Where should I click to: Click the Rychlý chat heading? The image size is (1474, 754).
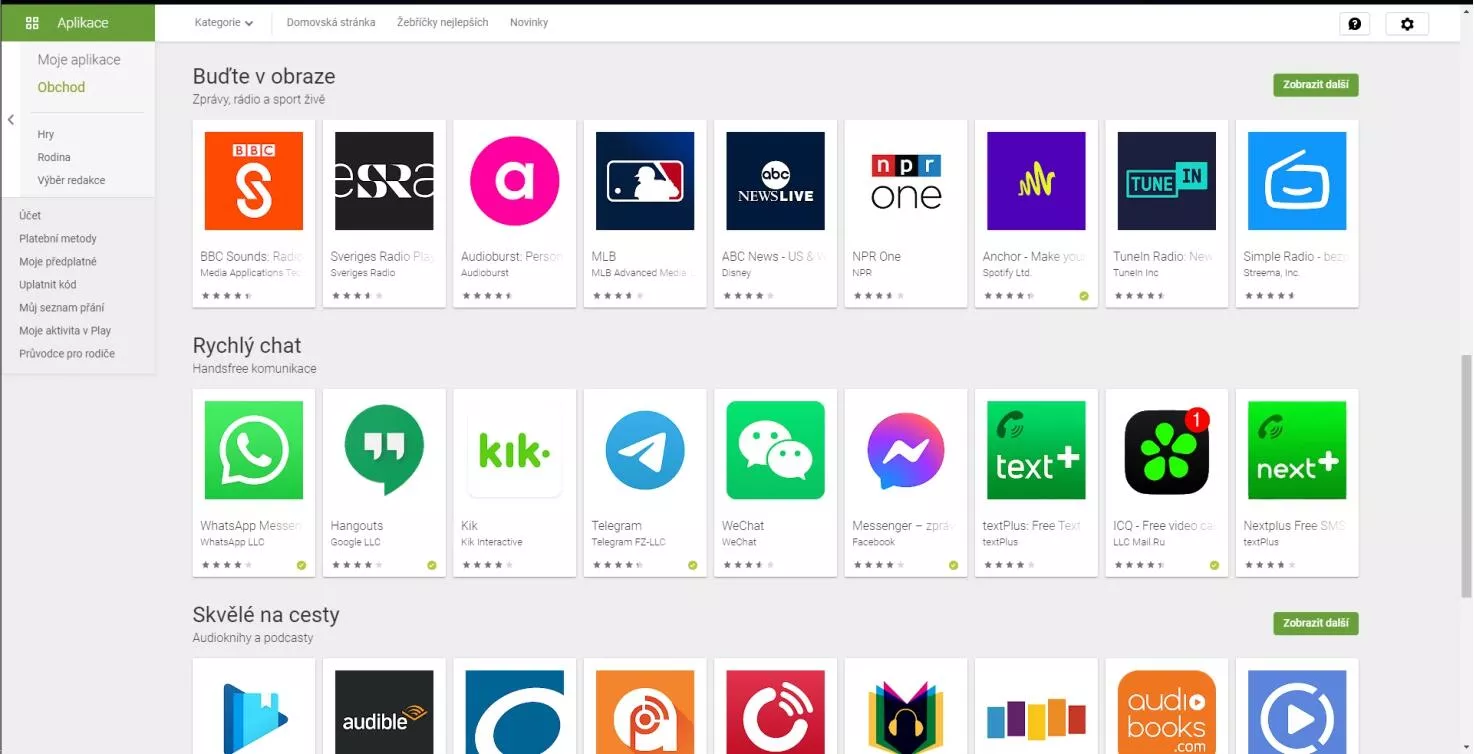[x=247, y=345]
